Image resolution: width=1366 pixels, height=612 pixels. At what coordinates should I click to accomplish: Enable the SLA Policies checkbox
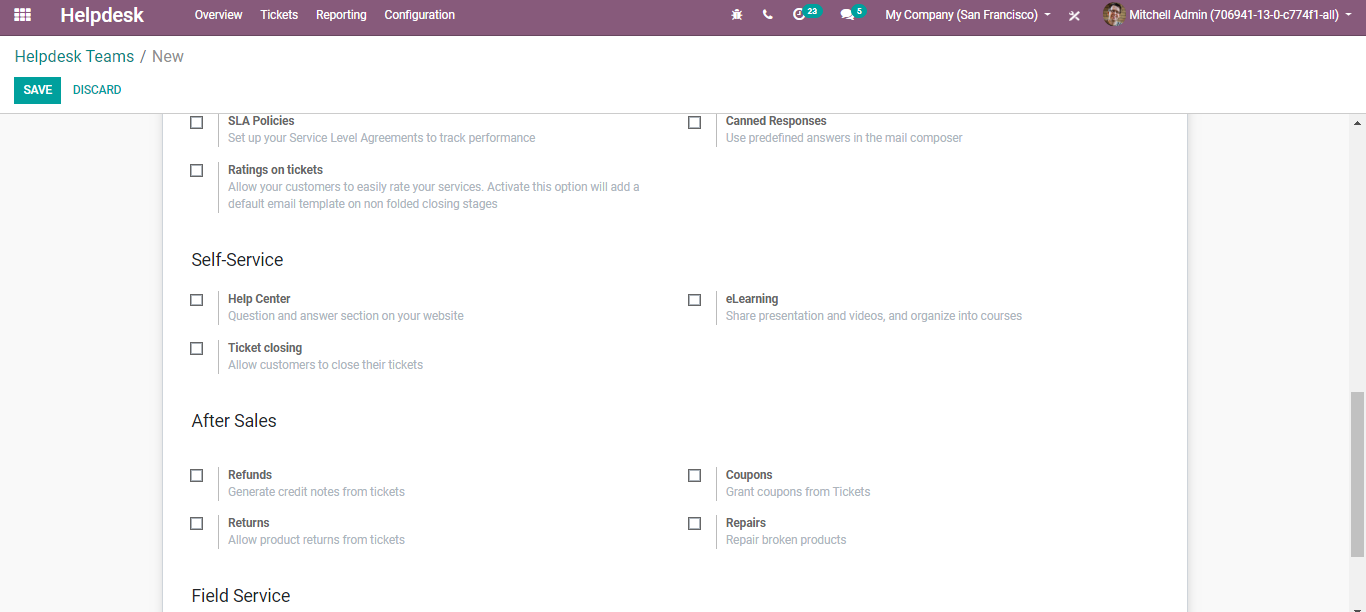(x=197, y=122)
